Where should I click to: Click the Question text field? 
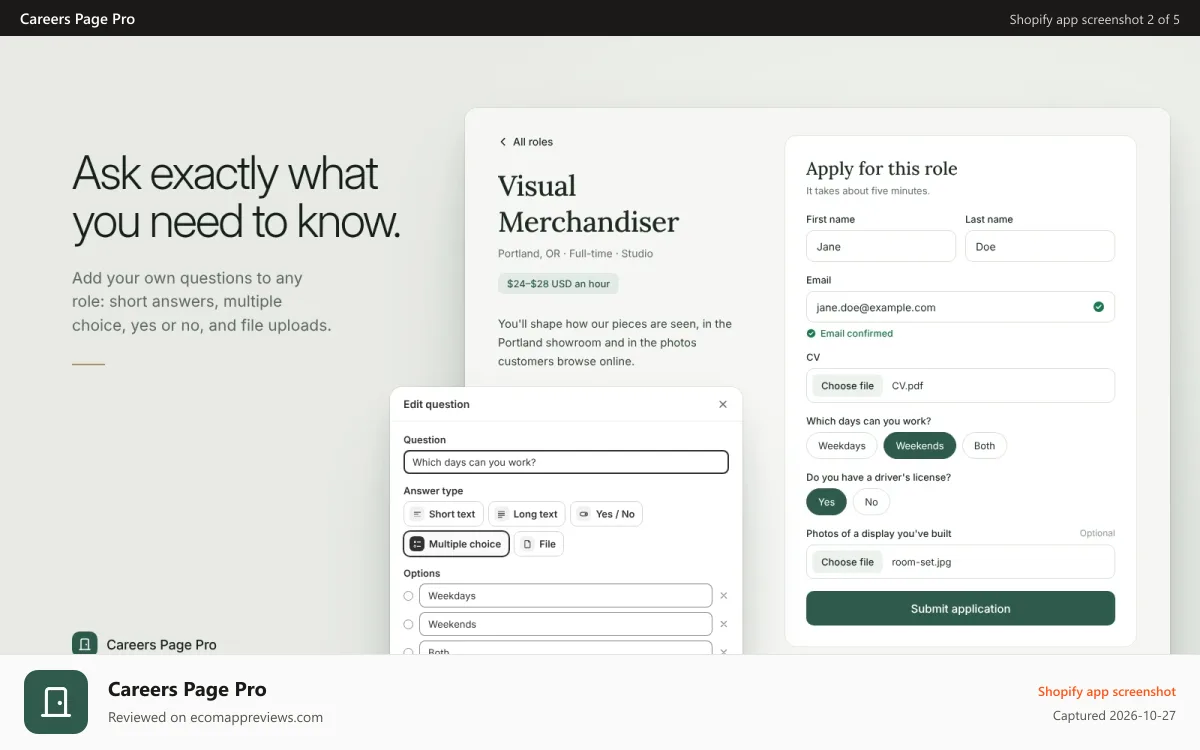tap(566, 462)
